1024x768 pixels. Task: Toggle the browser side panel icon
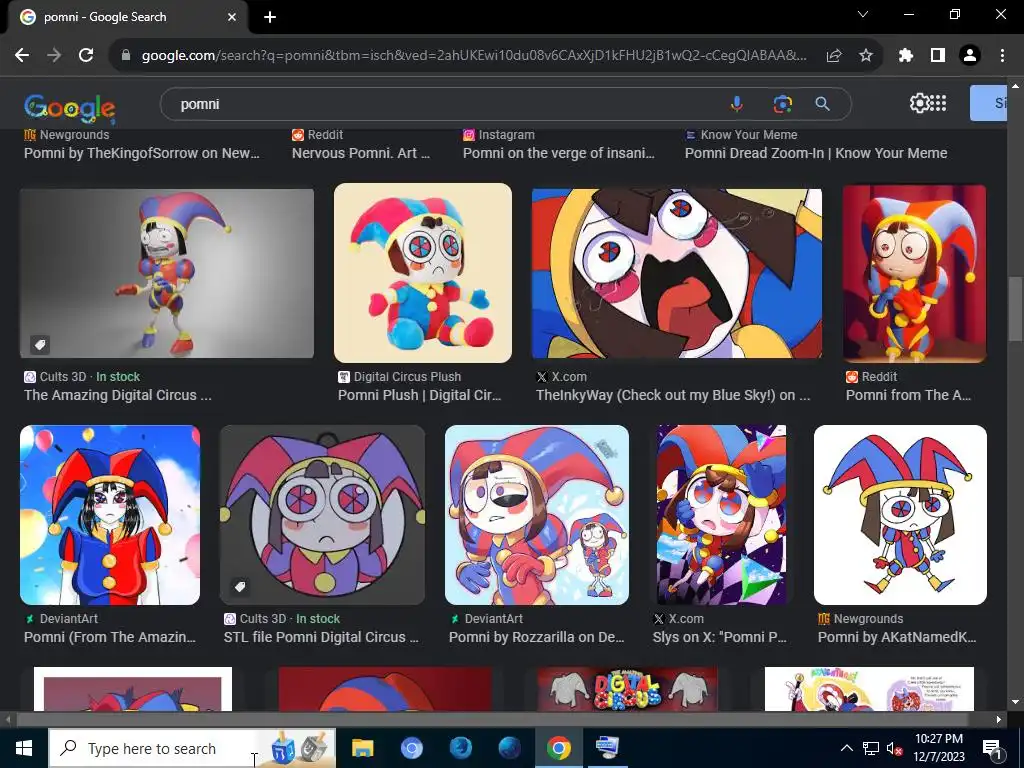click(x=938, y=56)
